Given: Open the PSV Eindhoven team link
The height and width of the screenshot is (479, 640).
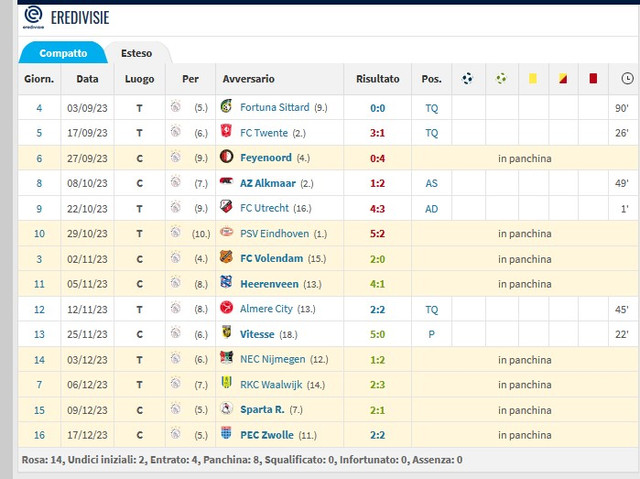Looking at the screenshot, I should tap(274, 234).
